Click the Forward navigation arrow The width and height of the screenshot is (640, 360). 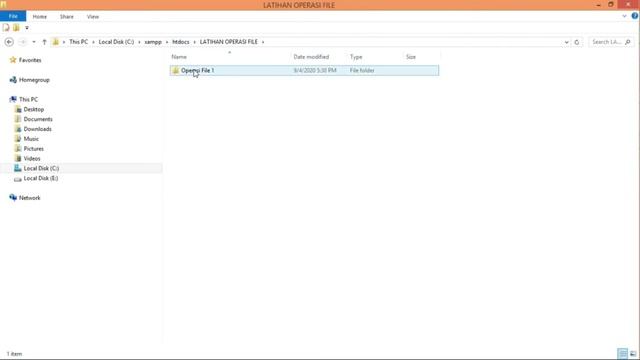point(23,42)
